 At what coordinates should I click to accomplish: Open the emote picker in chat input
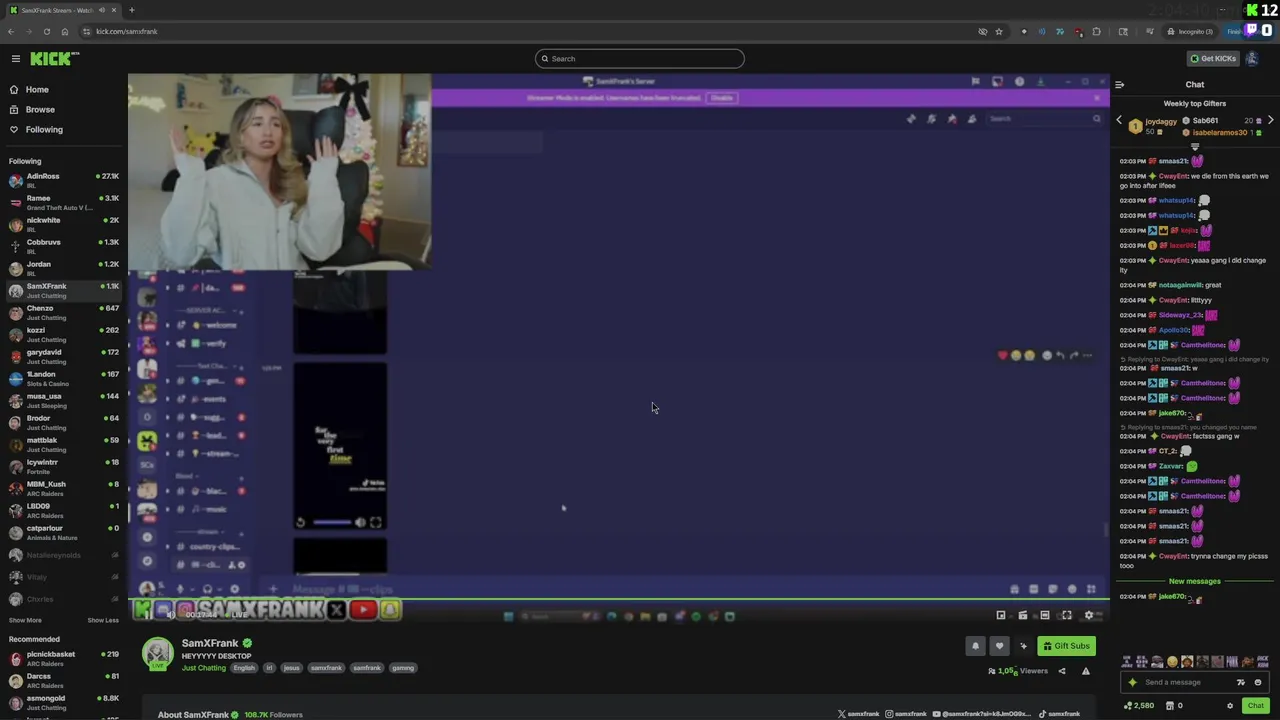pos(1258,682)
